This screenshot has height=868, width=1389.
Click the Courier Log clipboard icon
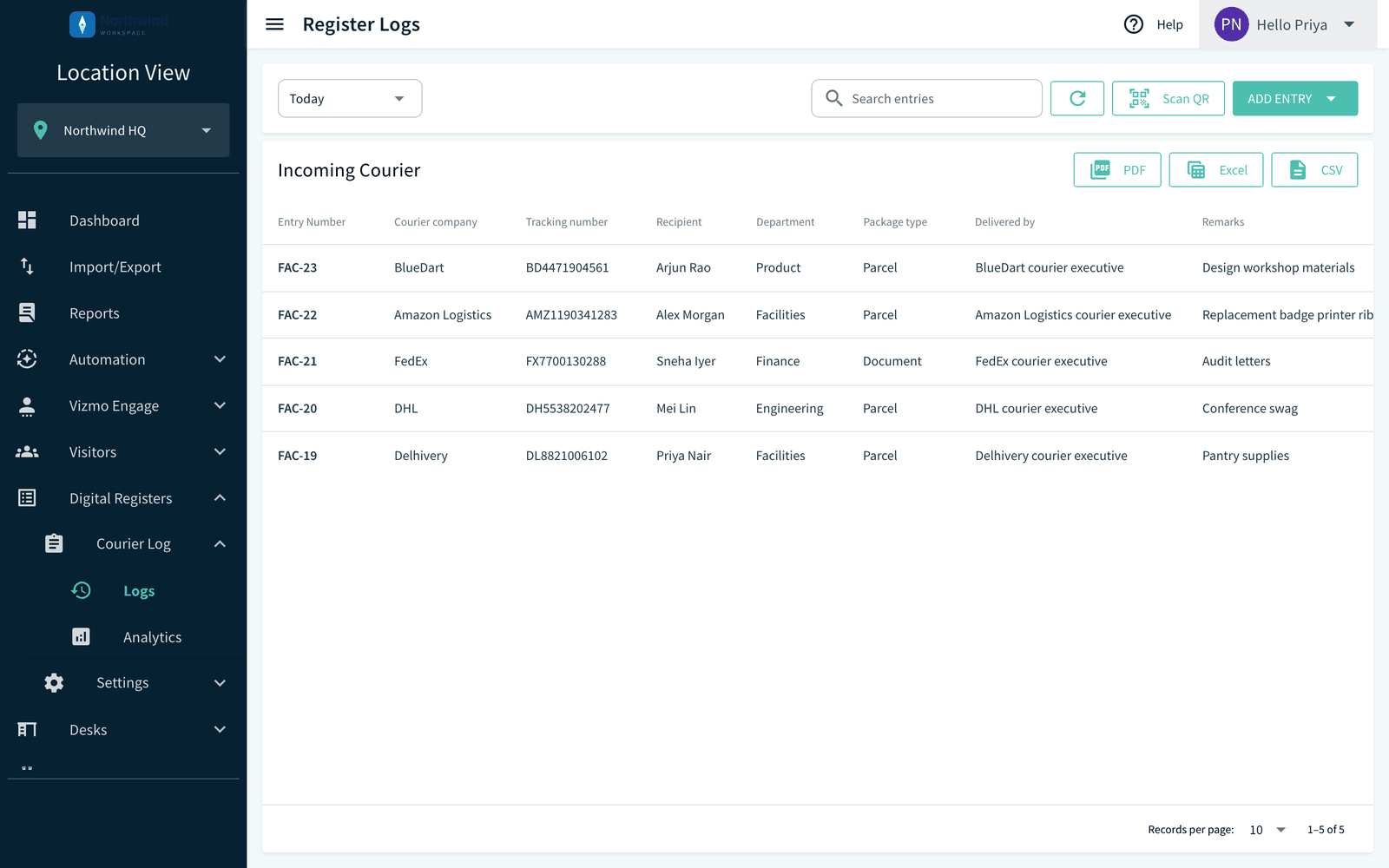(x=54, y=543)
